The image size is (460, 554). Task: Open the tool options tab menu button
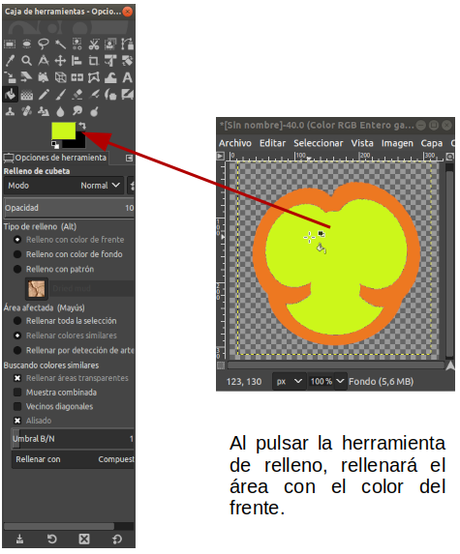pos(129,158)
